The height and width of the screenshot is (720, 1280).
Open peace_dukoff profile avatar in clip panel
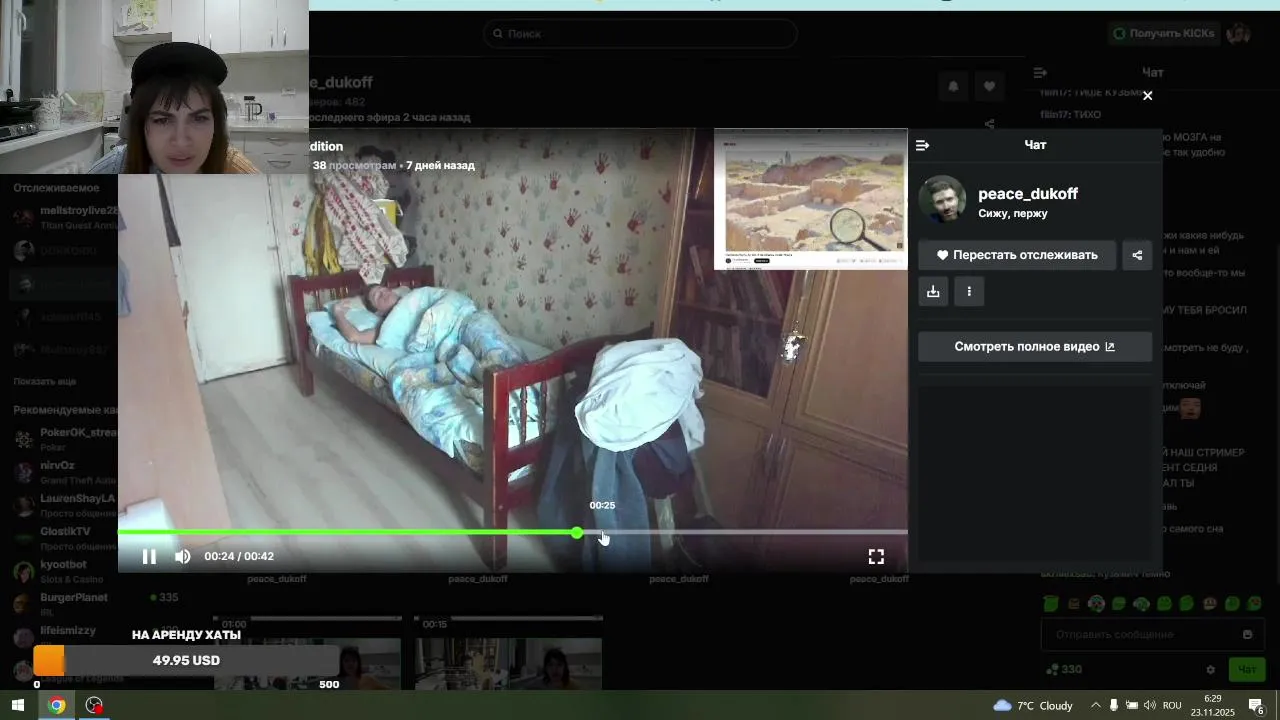[x=942, y=200]
